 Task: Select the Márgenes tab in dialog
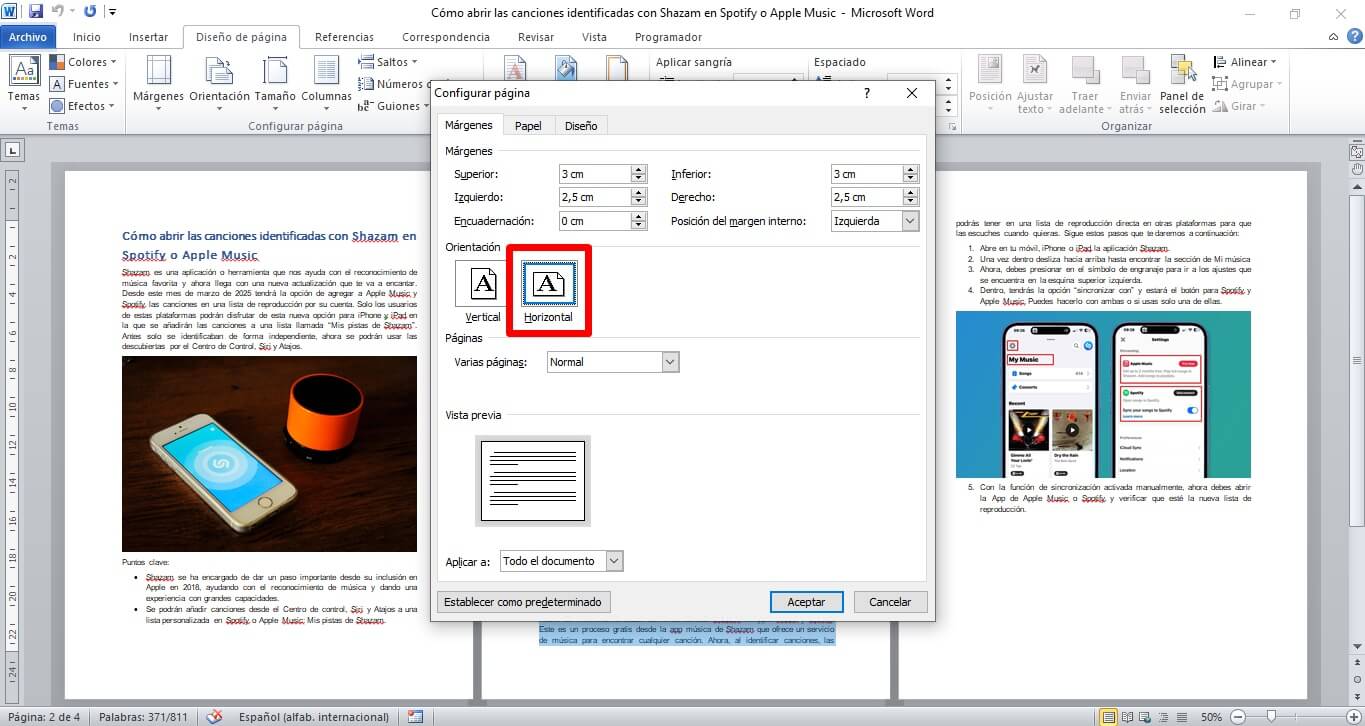pos(469,125)
